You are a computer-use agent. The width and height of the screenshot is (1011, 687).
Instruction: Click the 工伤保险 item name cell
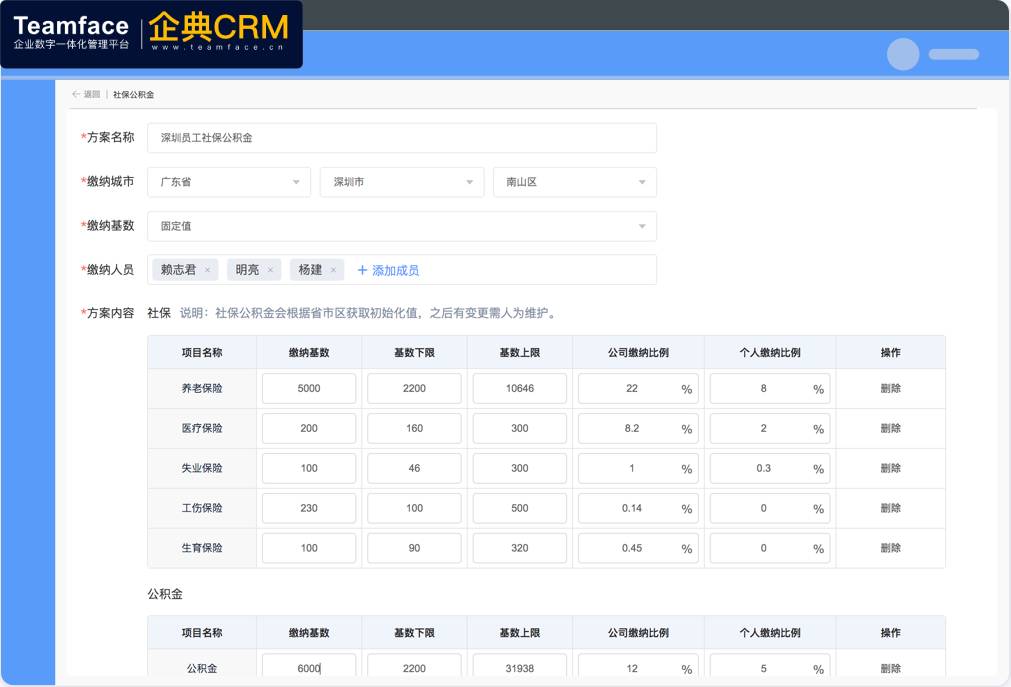[202, 508]
